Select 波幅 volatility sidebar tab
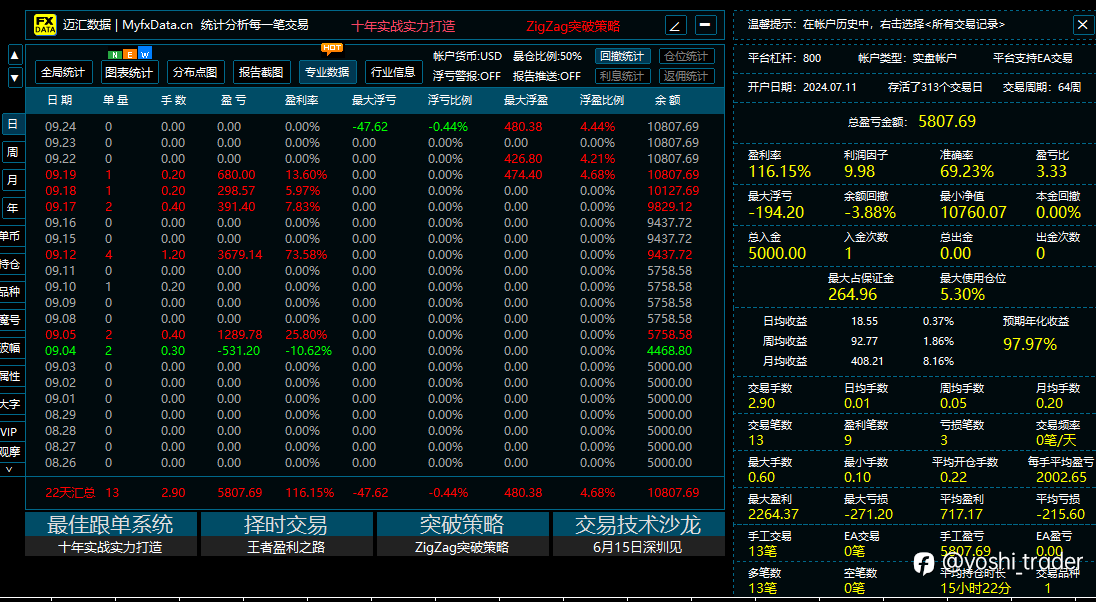The width and height of the screenshot is (1096, 602). [10, 348]
